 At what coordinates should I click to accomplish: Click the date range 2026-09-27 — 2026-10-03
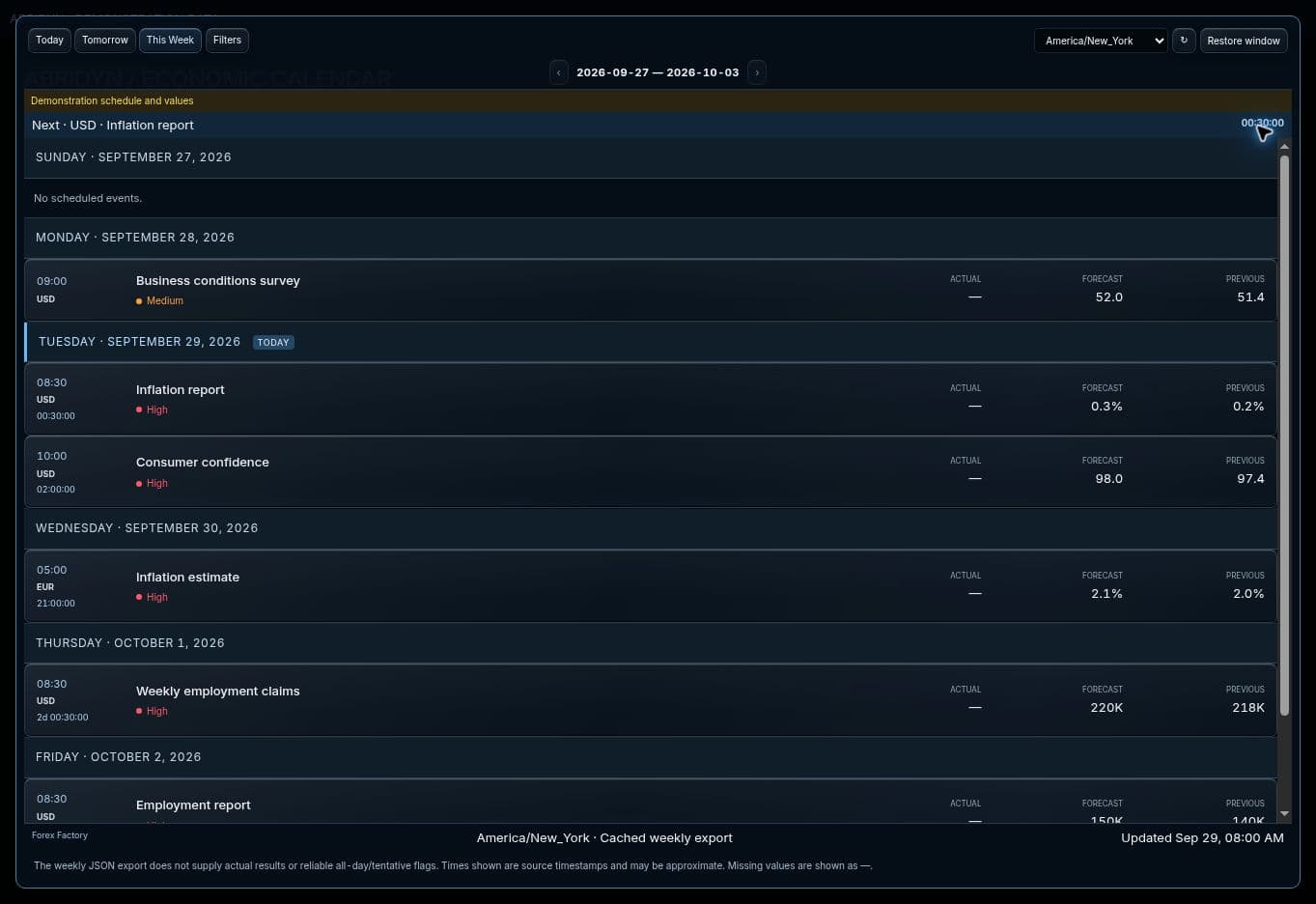point(658,72)
